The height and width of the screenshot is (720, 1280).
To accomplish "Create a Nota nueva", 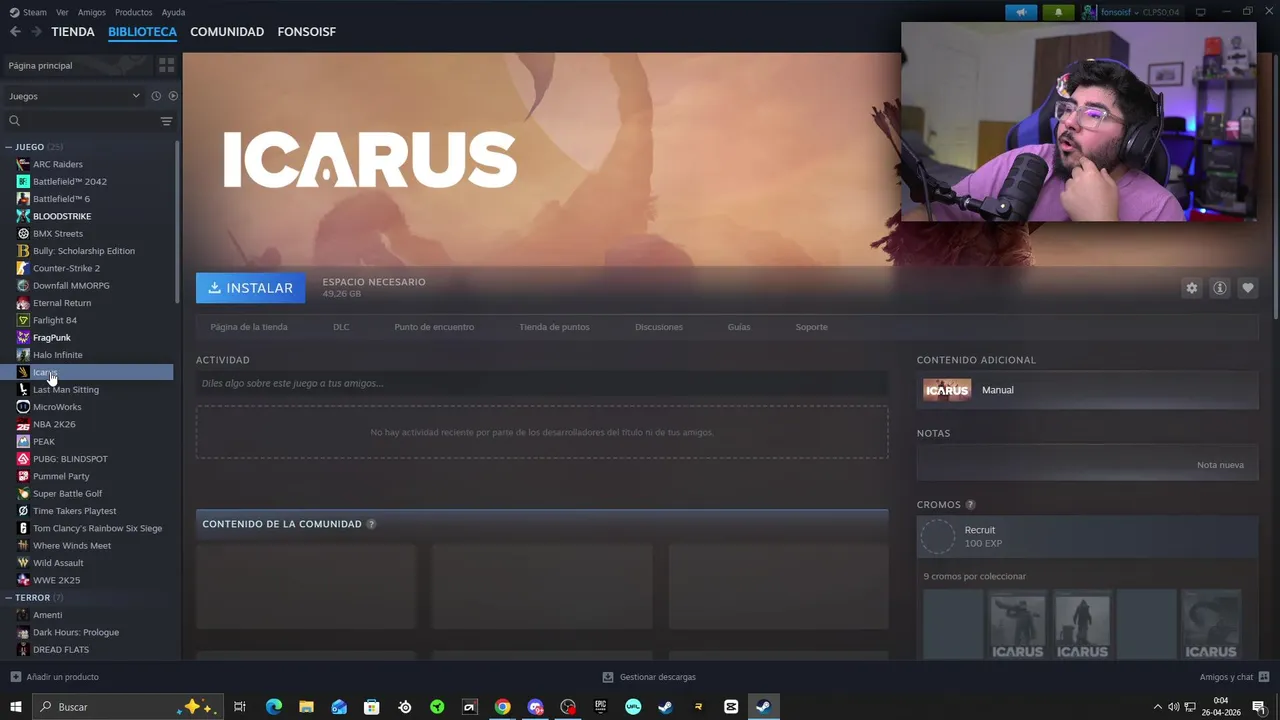I will pyautogui.click(x=1220, y=465).
